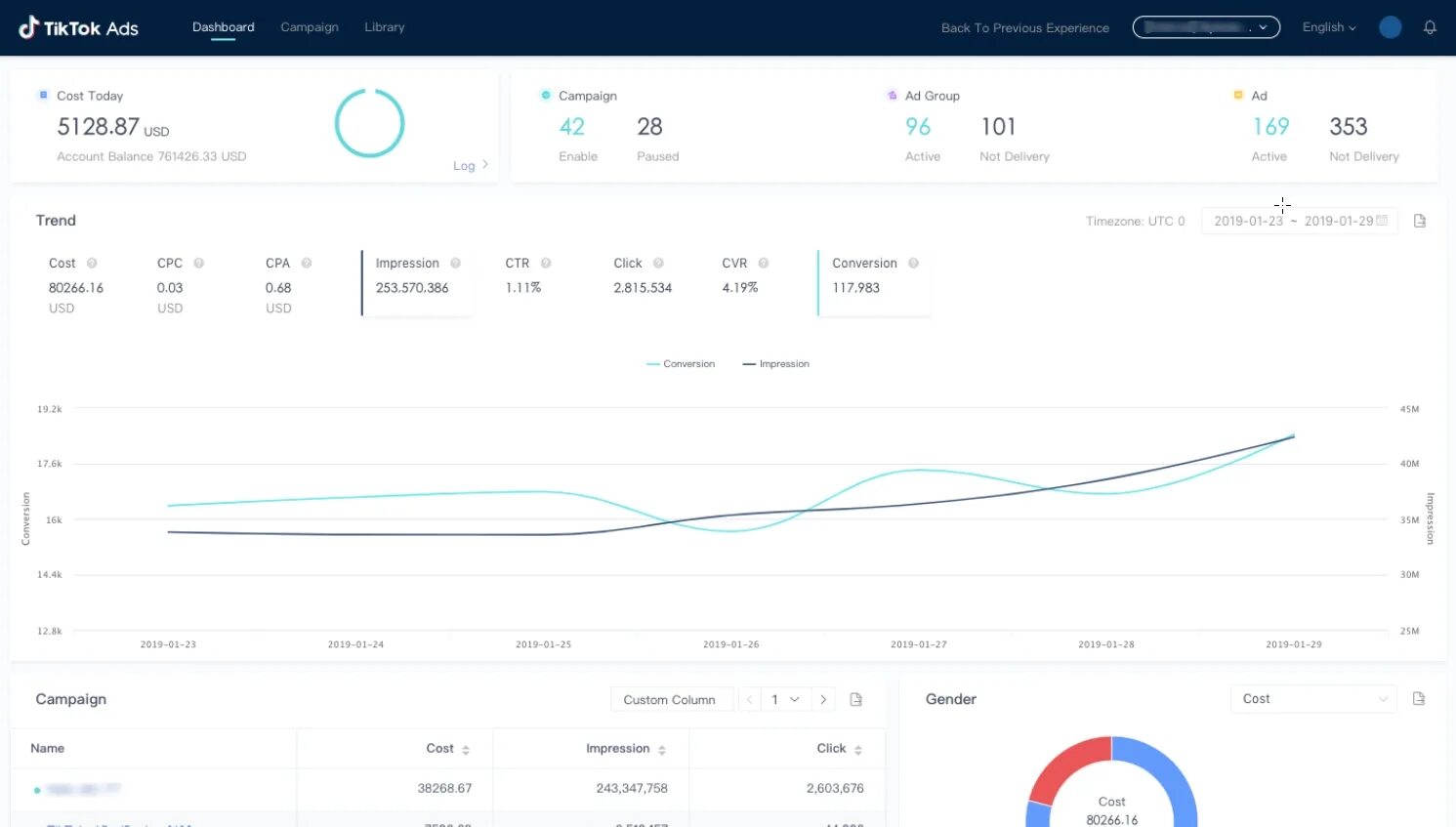This screenshot has height=827, width=1456.
Task: Select the Conversion metric card
Action: [x=874, y=282]
